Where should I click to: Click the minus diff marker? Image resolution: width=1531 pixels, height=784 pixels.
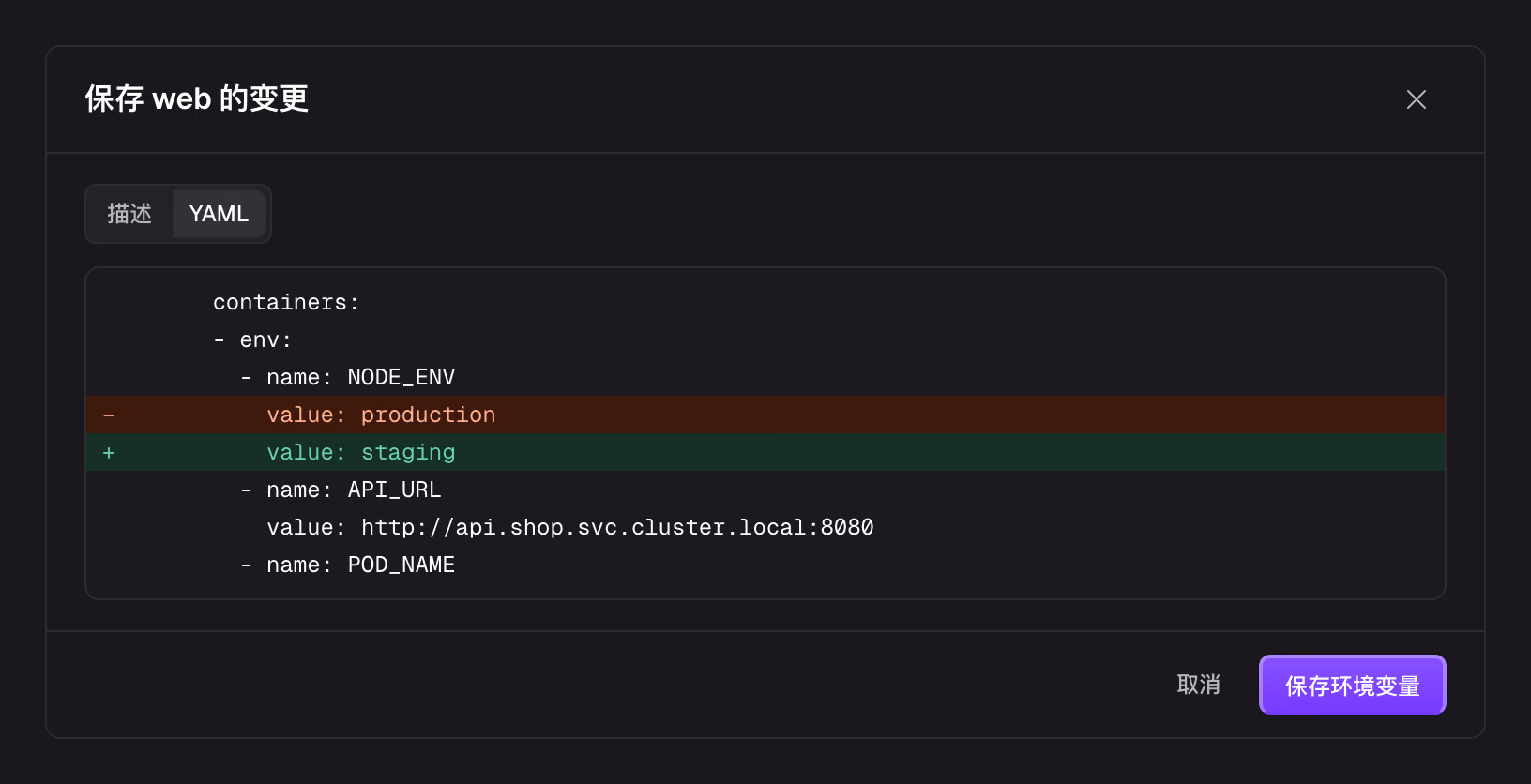tap(109, 415)
